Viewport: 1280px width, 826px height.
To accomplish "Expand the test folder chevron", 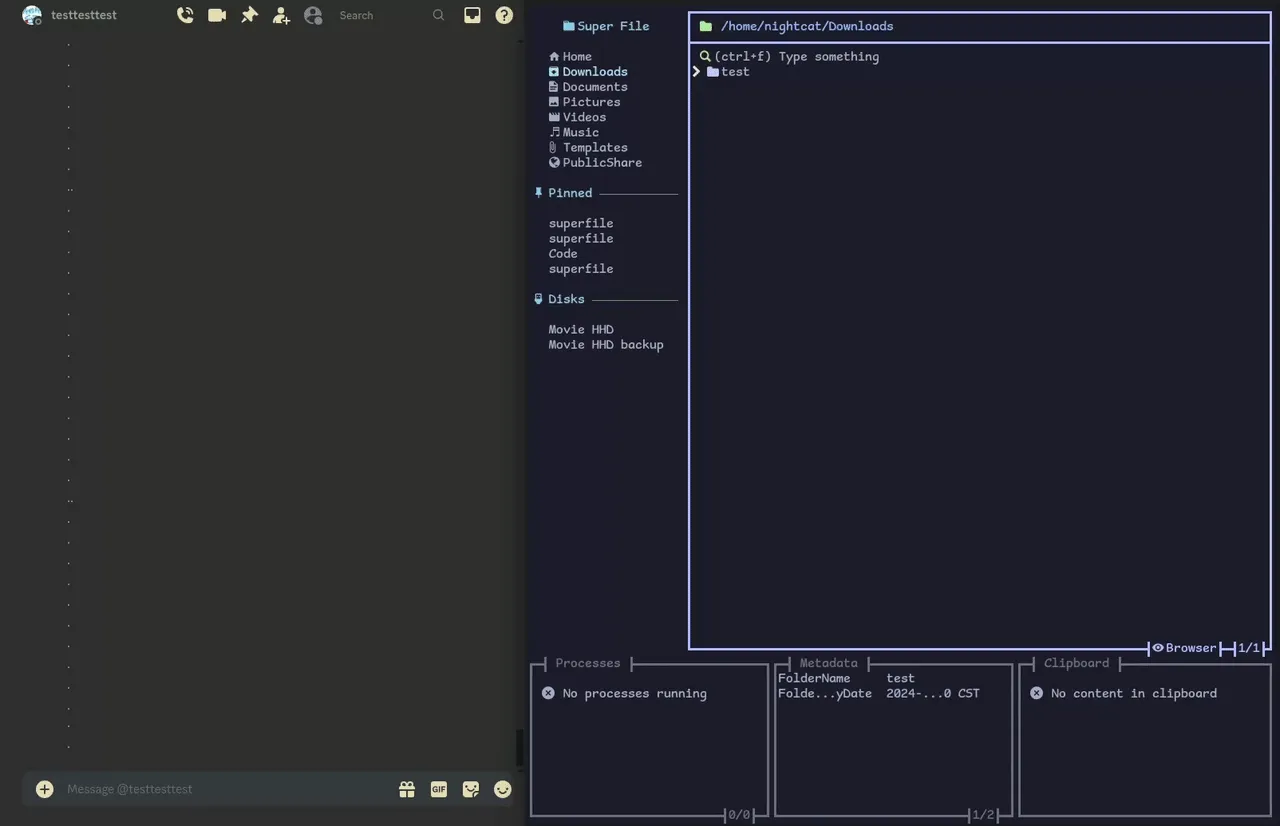I will (696, 71).
